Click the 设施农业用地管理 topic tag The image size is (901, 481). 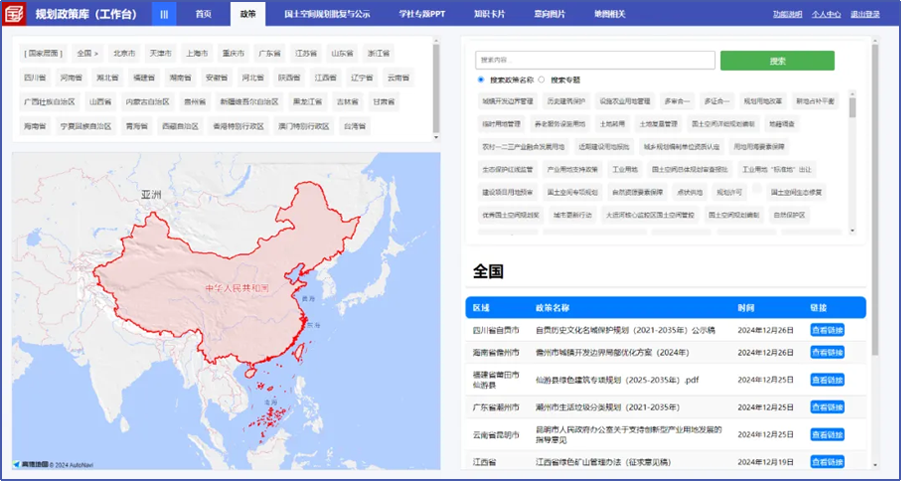point(625,101)
